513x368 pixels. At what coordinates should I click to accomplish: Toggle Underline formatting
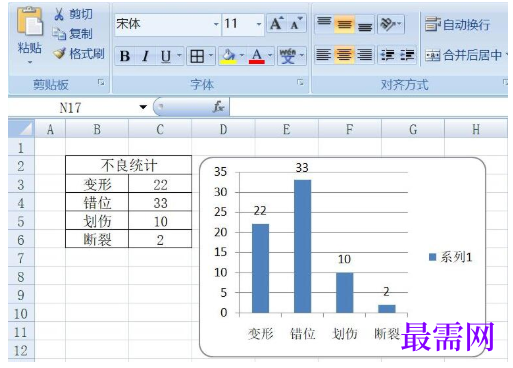[x=165, y=56]
